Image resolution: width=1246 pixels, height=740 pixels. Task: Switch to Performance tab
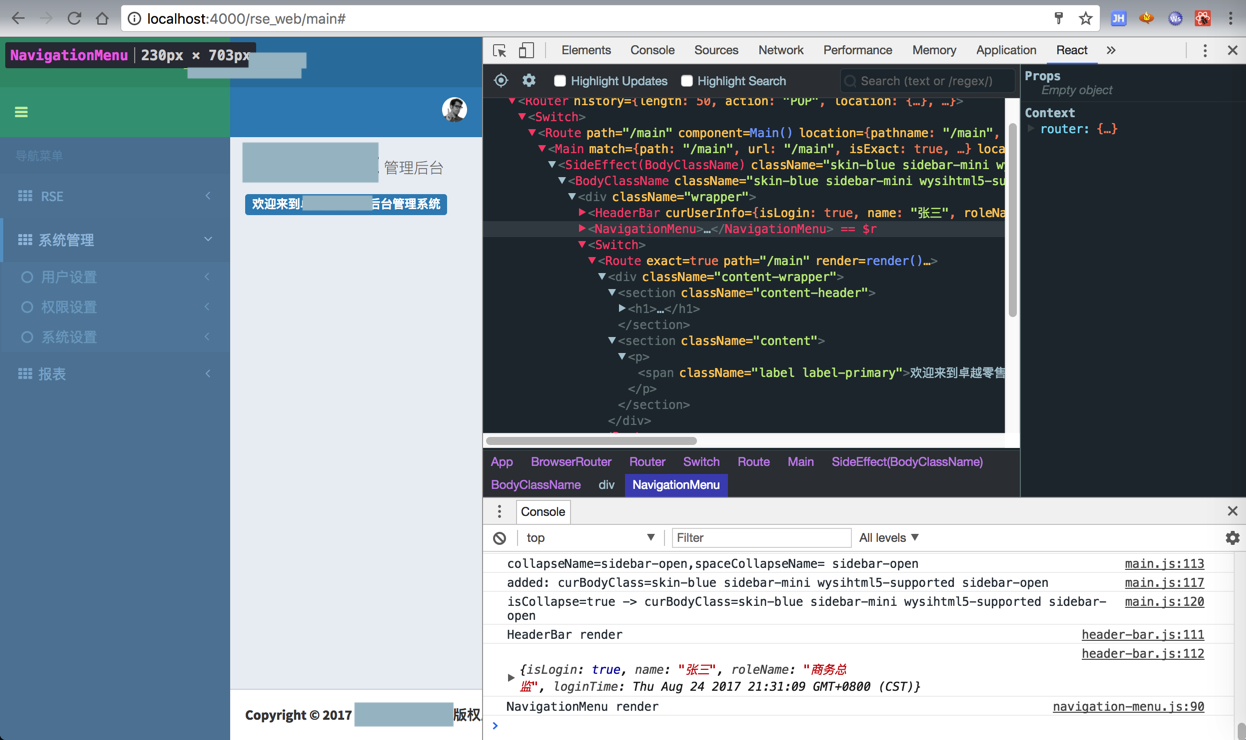pos(857,50)
